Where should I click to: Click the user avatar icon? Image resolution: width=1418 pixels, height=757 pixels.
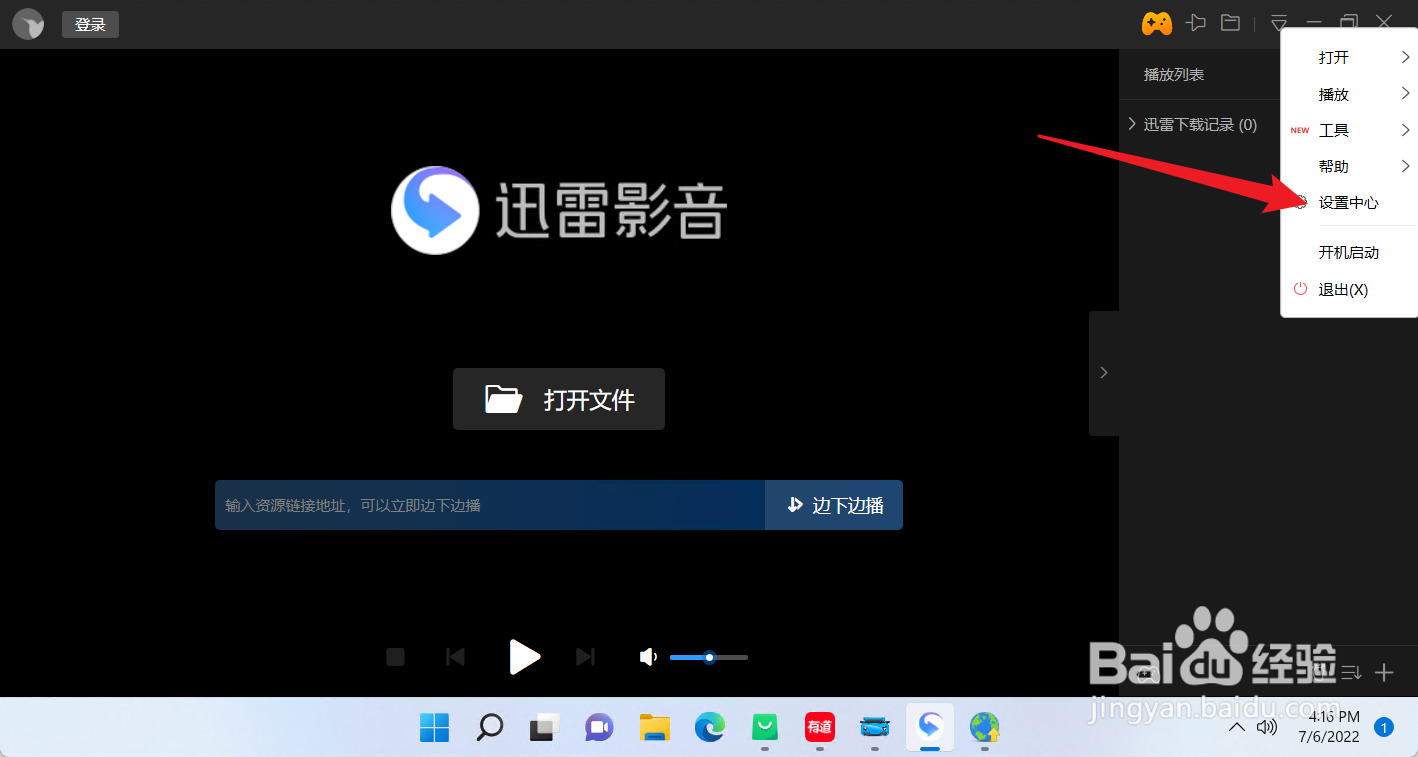[x=28, y=24]
